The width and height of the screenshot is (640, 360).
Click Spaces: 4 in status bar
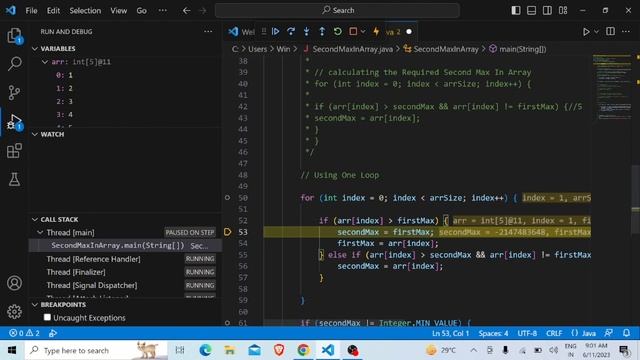coord(493,333)
